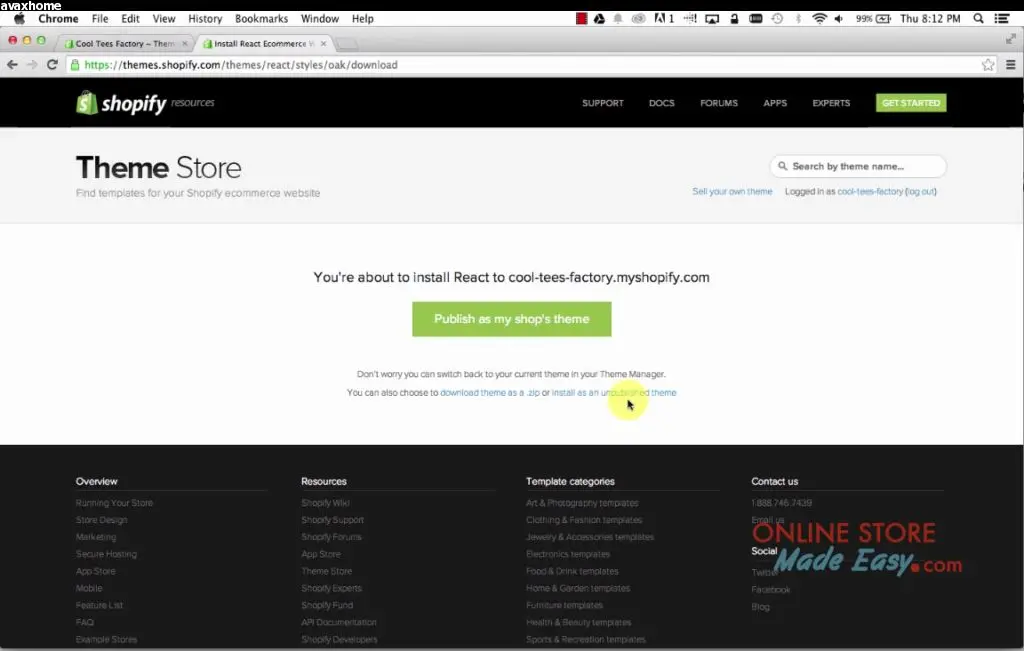Click the download theme as a .zip link
This screenshot has width=1024, height=651.
[x=490, y=392]
